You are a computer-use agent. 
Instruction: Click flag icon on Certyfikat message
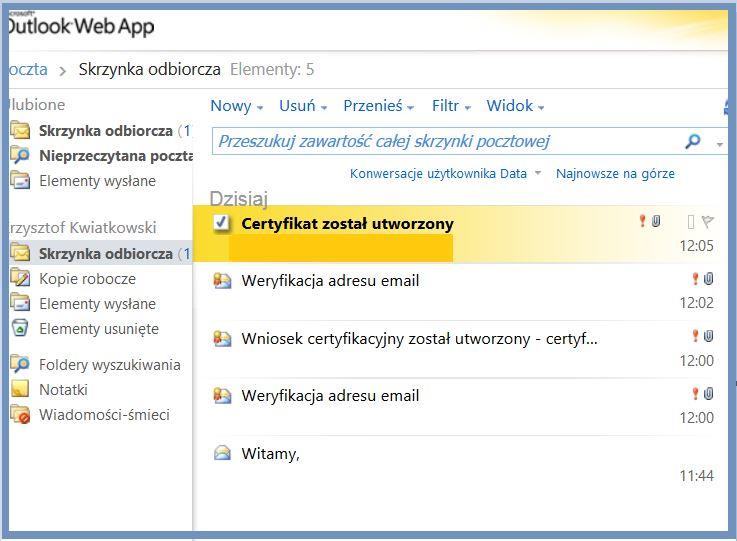[707, 221]
